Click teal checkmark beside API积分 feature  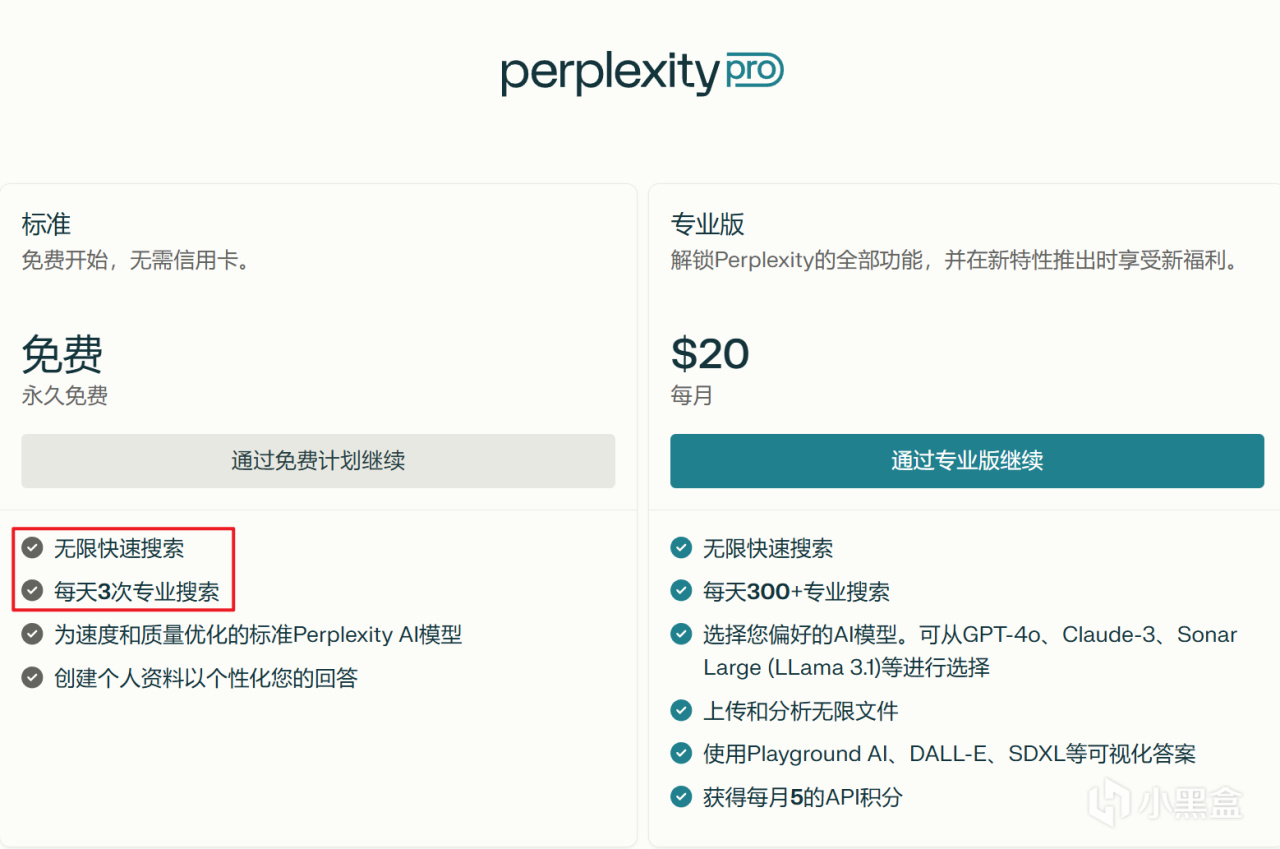click(681, 797)
